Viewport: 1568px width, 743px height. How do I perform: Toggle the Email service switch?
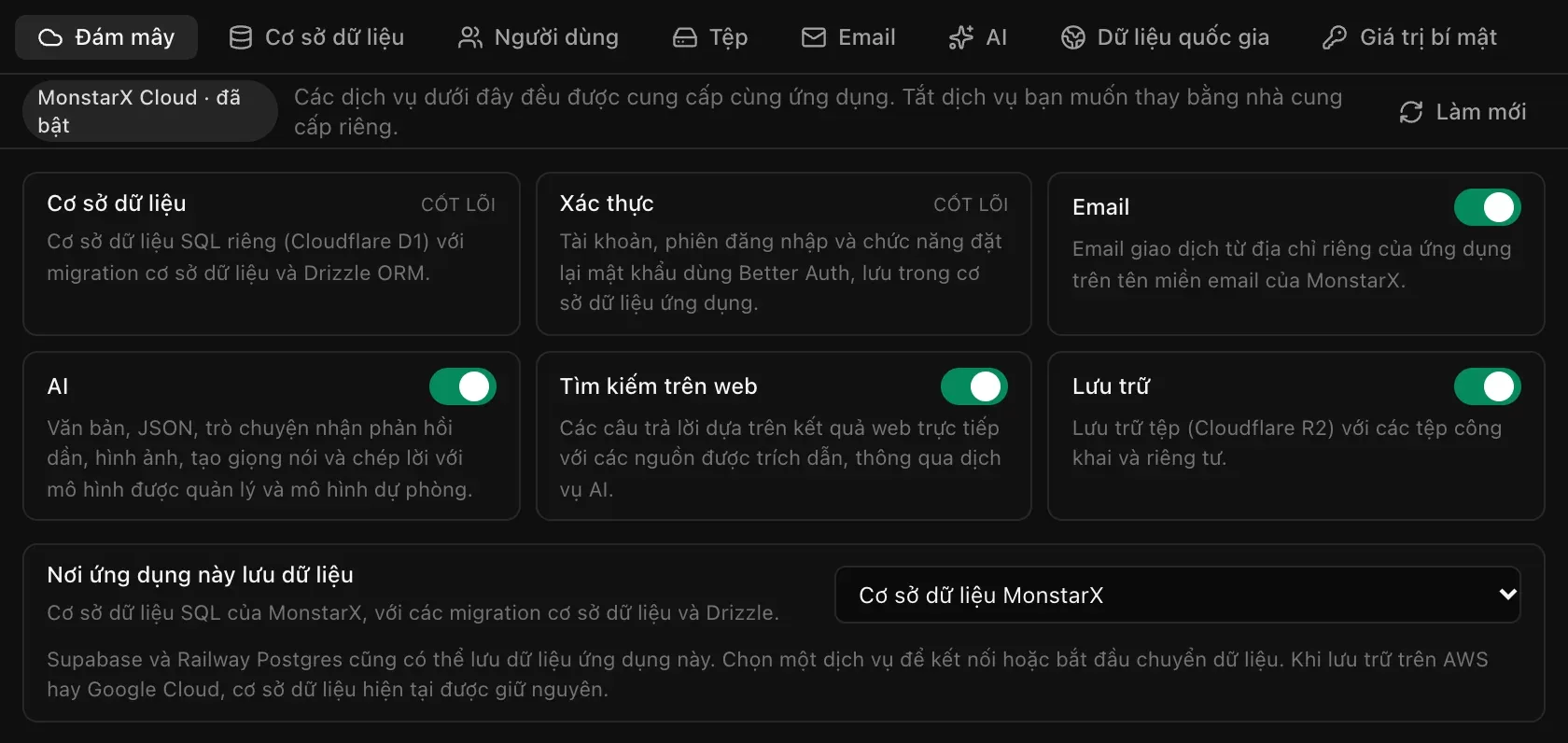pyautogui.click(x=1488, y=207)
